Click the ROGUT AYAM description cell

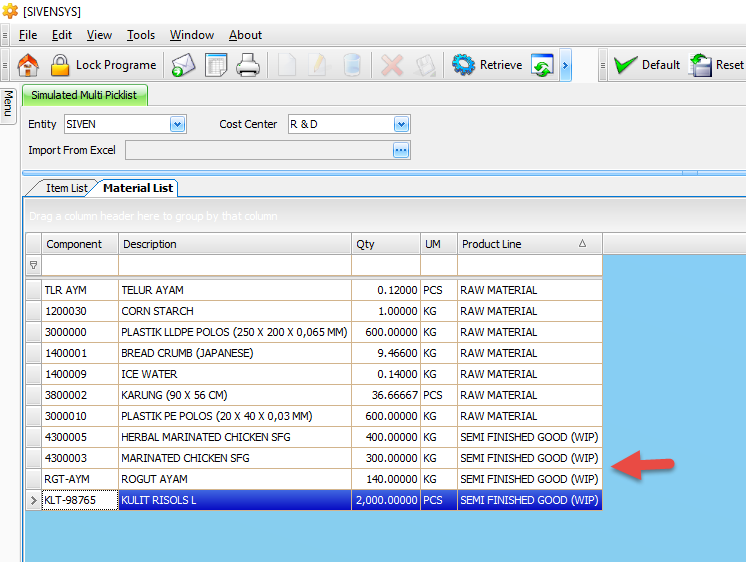[235, 479]
